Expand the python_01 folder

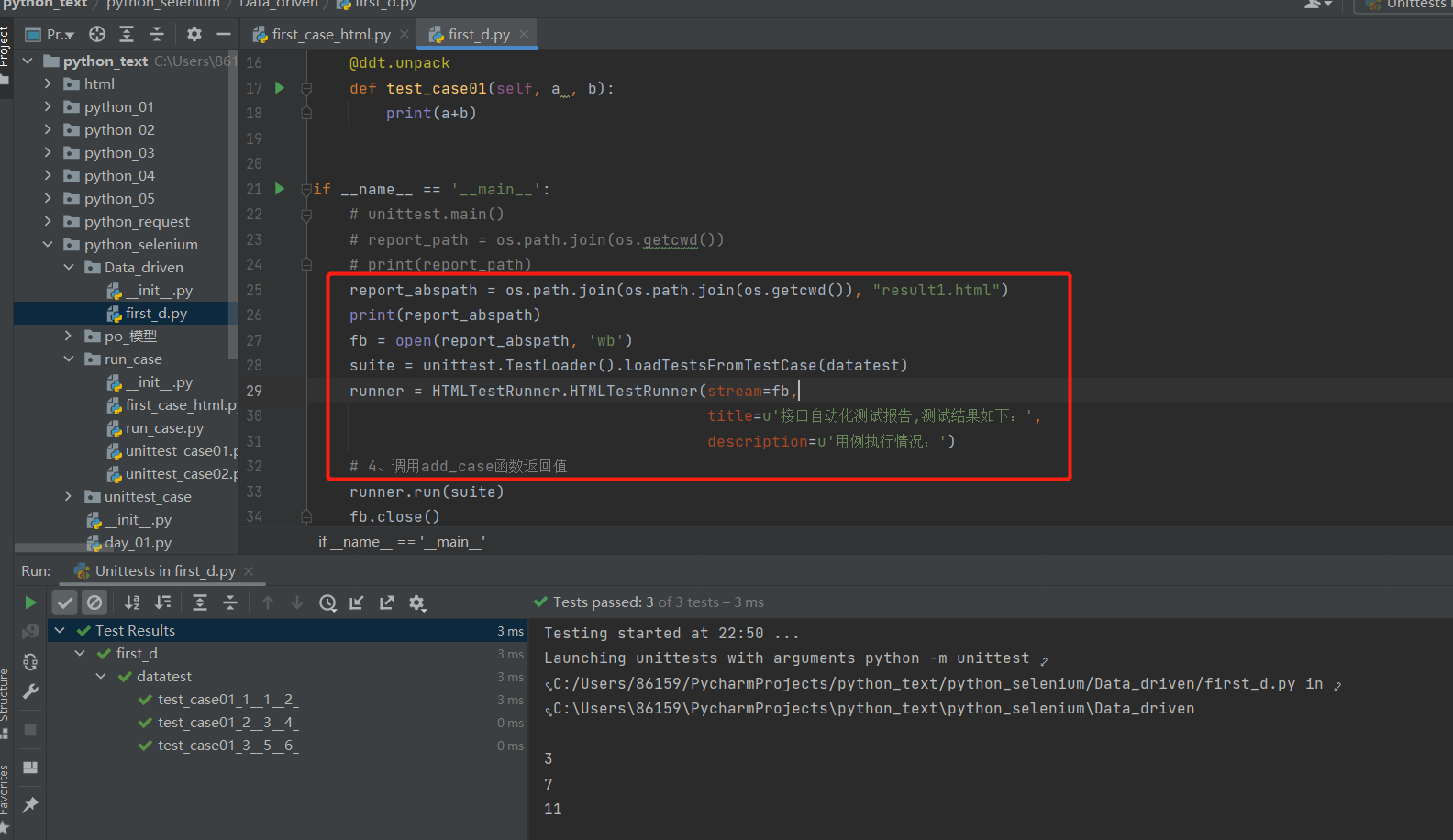click(x=48, y=106)
